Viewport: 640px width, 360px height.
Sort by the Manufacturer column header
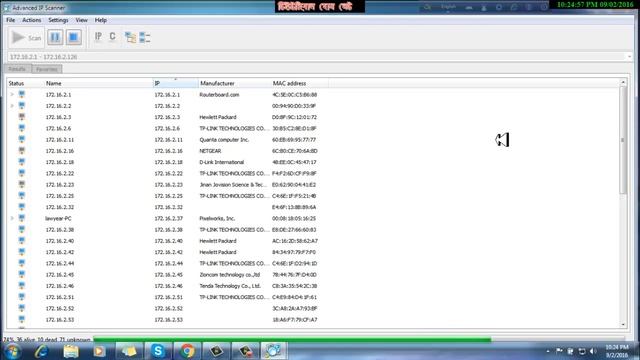(234, 83)
